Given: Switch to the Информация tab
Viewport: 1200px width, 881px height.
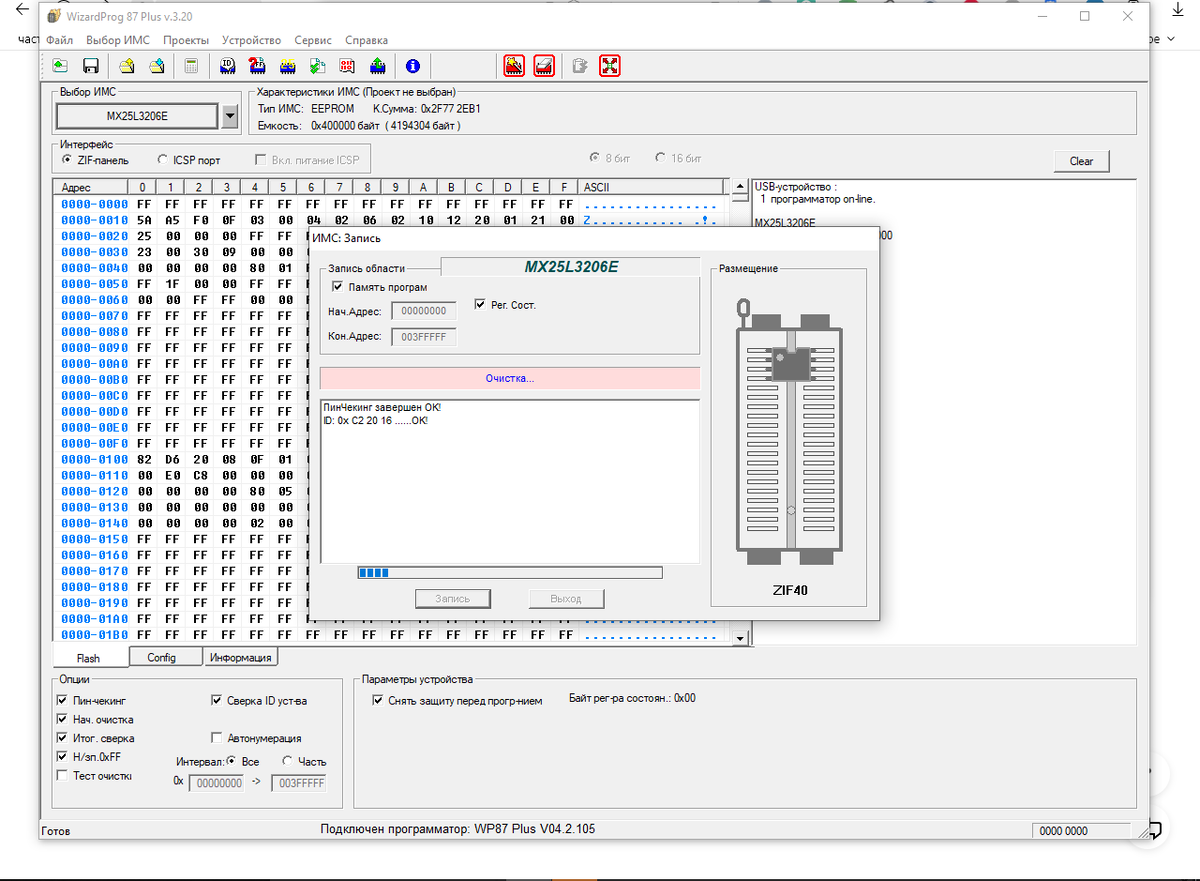Looking at the screenshot, I should 240,657.
